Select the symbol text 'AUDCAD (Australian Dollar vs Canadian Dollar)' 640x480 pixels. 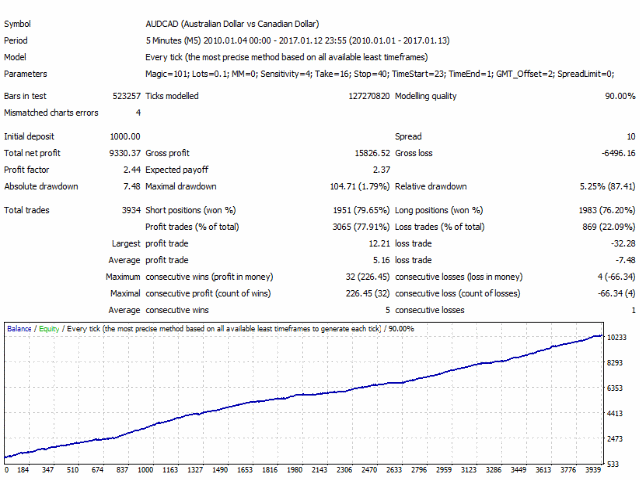coord(232,24)
